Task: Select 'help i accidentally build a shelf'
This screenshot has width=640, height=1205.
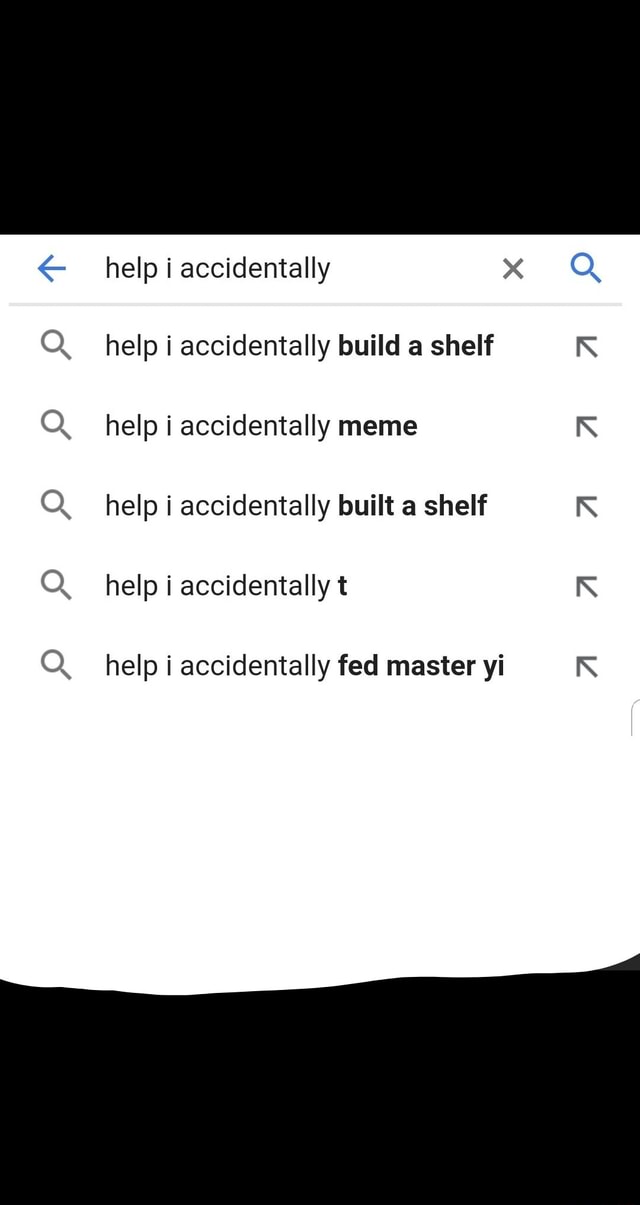Action: tap(299, 346)
